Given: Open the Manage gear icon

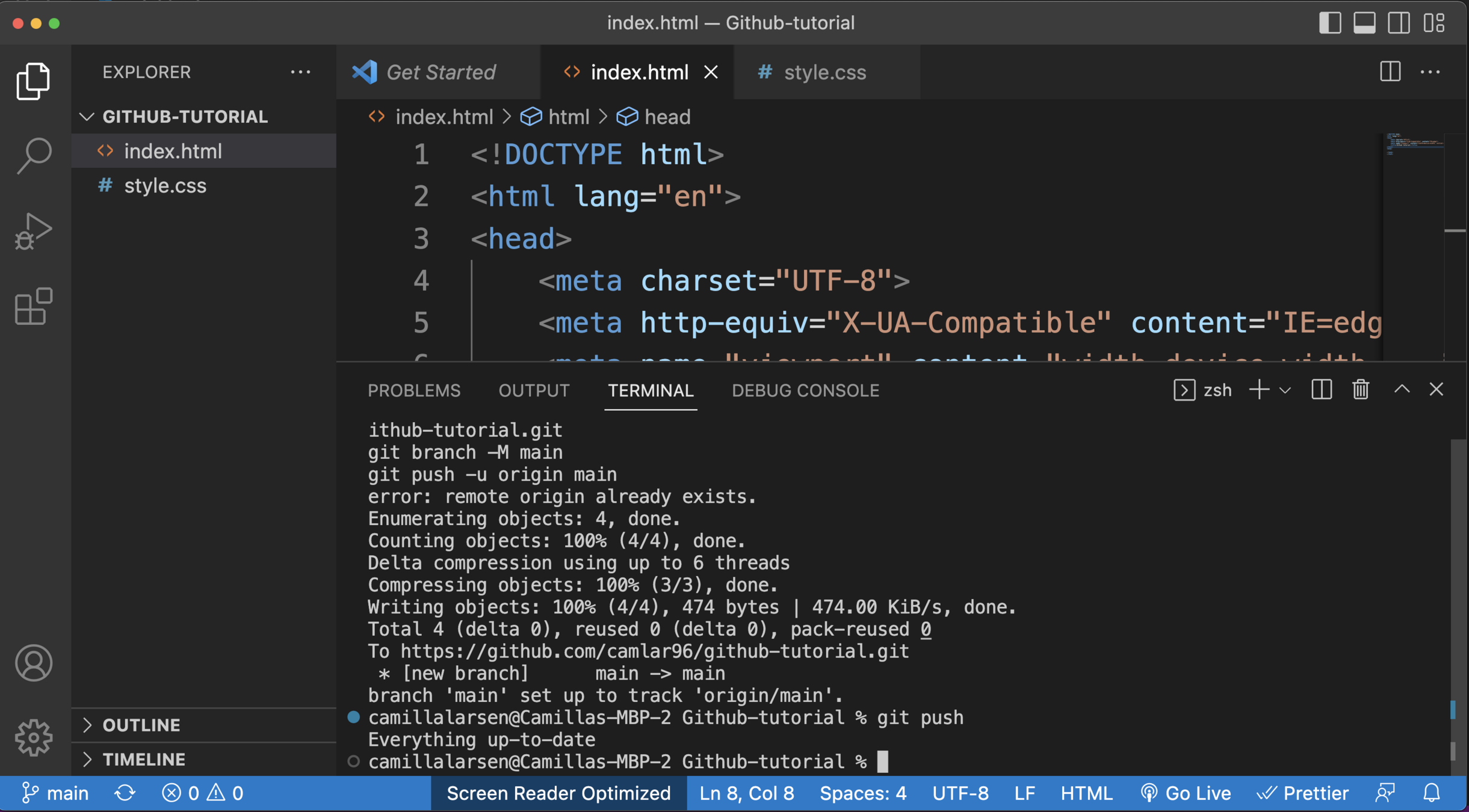Looking at the screenshot, I should pos(34,737).
